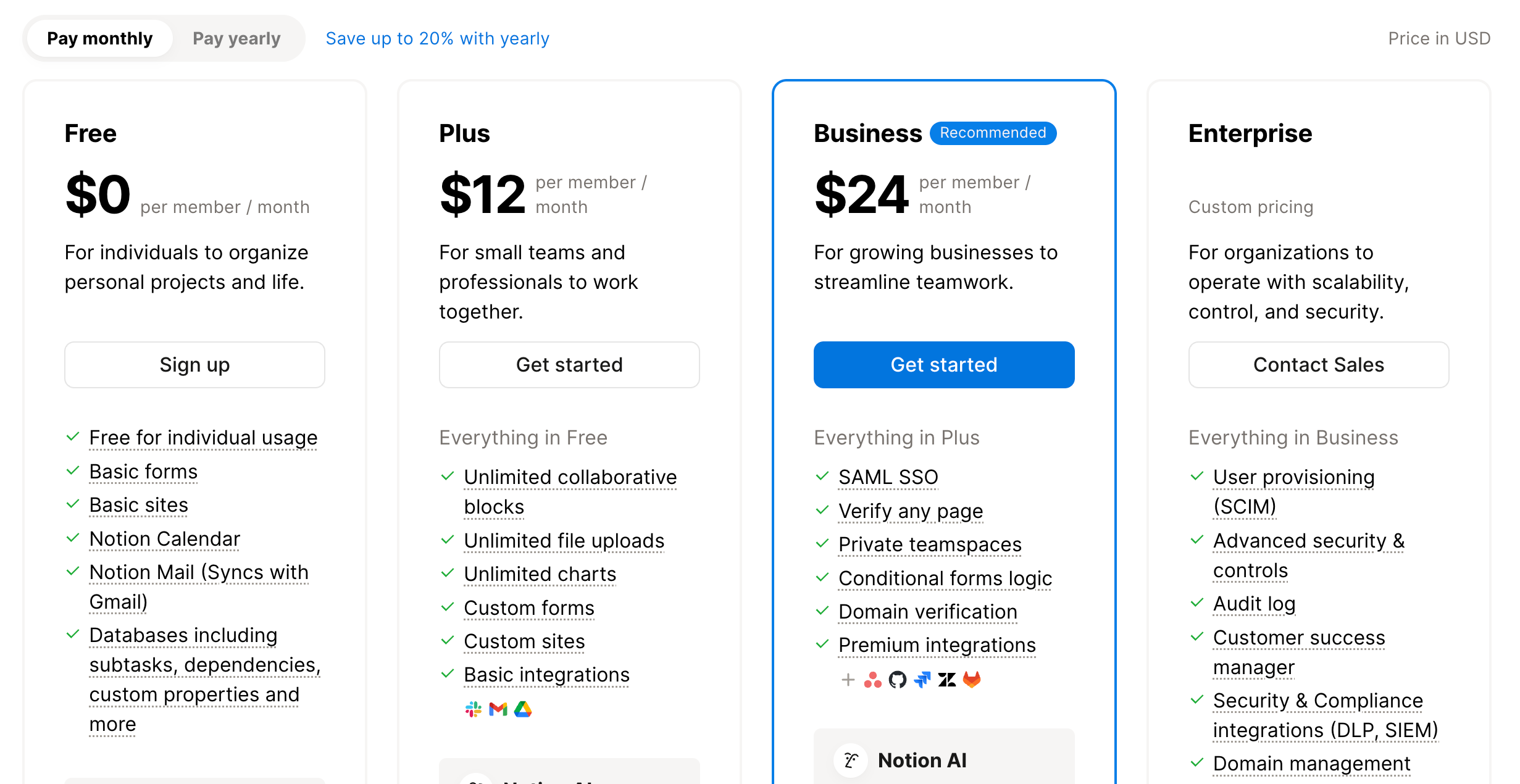The image size is (1520, 784).
Task: Click the Zendesk integration icon
Action: [x=947, y=680]
